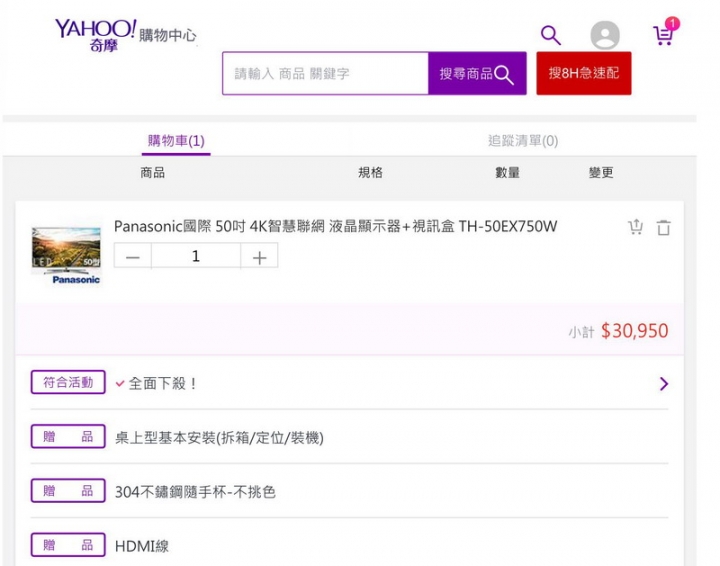Image resolution: width=720 pixels, height=566 pixels.
Task: Select 304不鏽鋼隨手杯-不挑色 gift text
Action: pyautogui.click(x=195, y=492)
